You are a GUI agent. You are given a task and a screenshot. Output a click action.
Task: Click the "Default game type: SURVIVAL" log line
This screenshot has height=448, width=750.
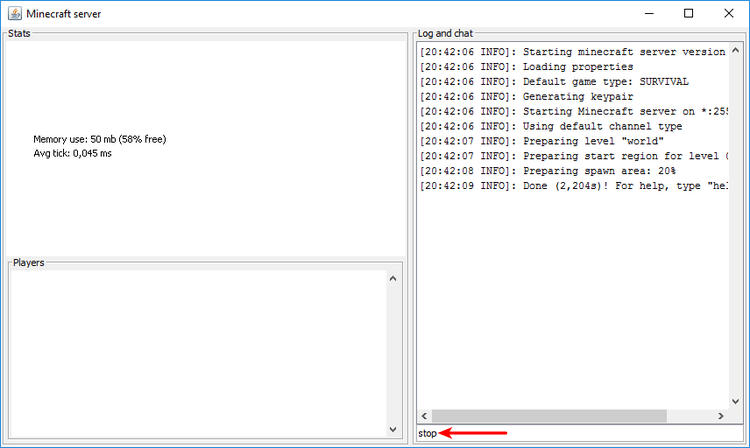point(554,81)
